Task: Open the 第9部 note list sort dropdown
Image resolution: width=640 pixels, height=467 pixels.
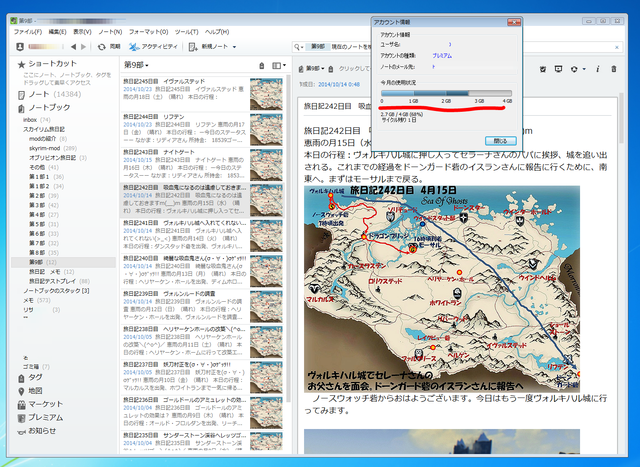Action: click(x=136, y=65)
